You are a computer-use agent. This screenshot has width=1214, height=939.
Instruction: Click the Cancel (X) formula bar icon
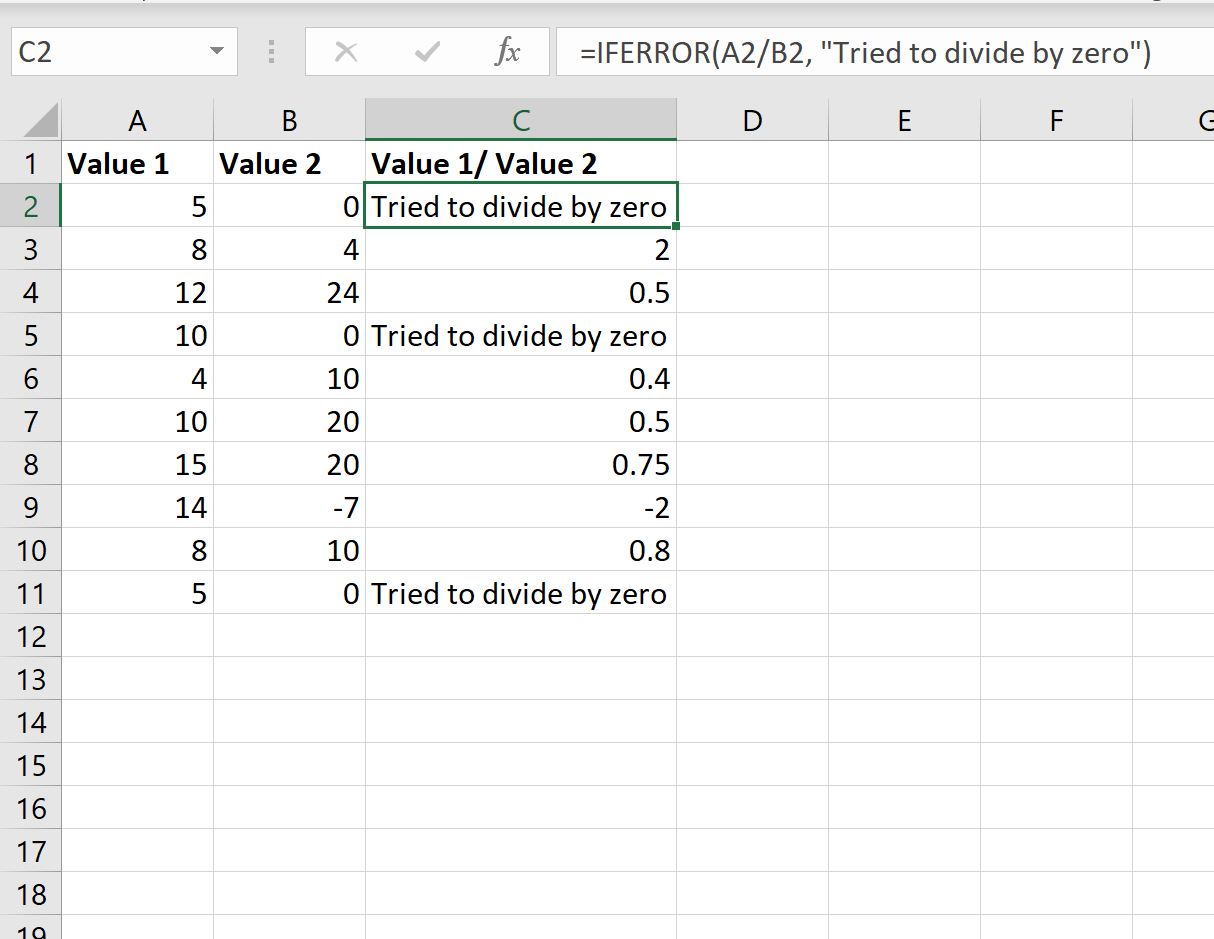(x=346, y=53)
